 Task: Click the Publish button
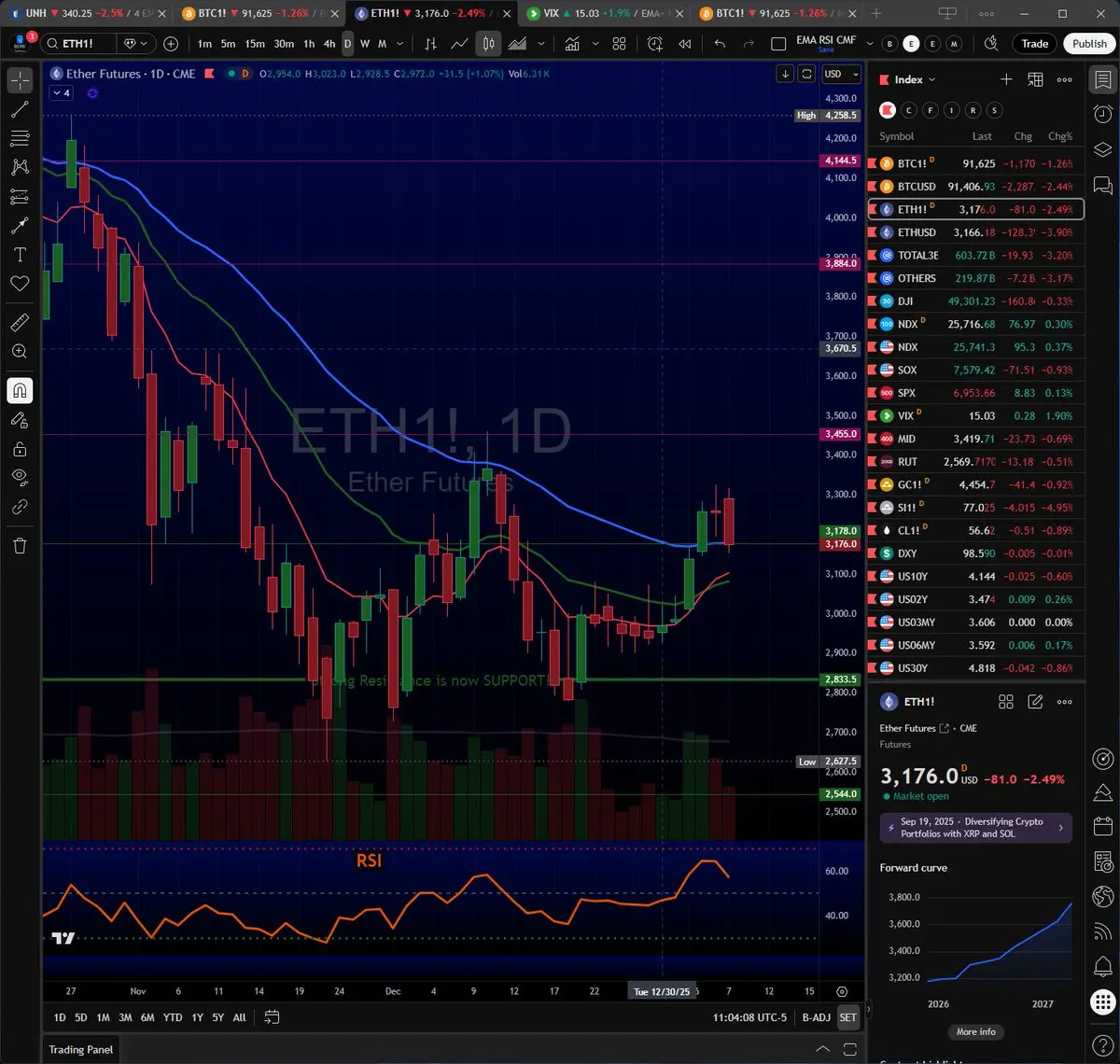[1089, 44]
